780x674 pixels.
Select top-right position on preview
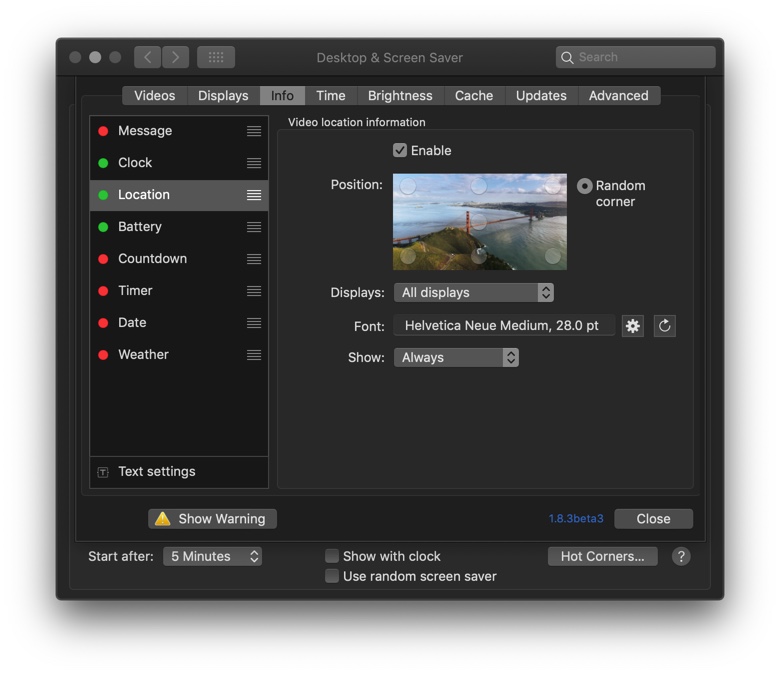(x=552, y=186)
